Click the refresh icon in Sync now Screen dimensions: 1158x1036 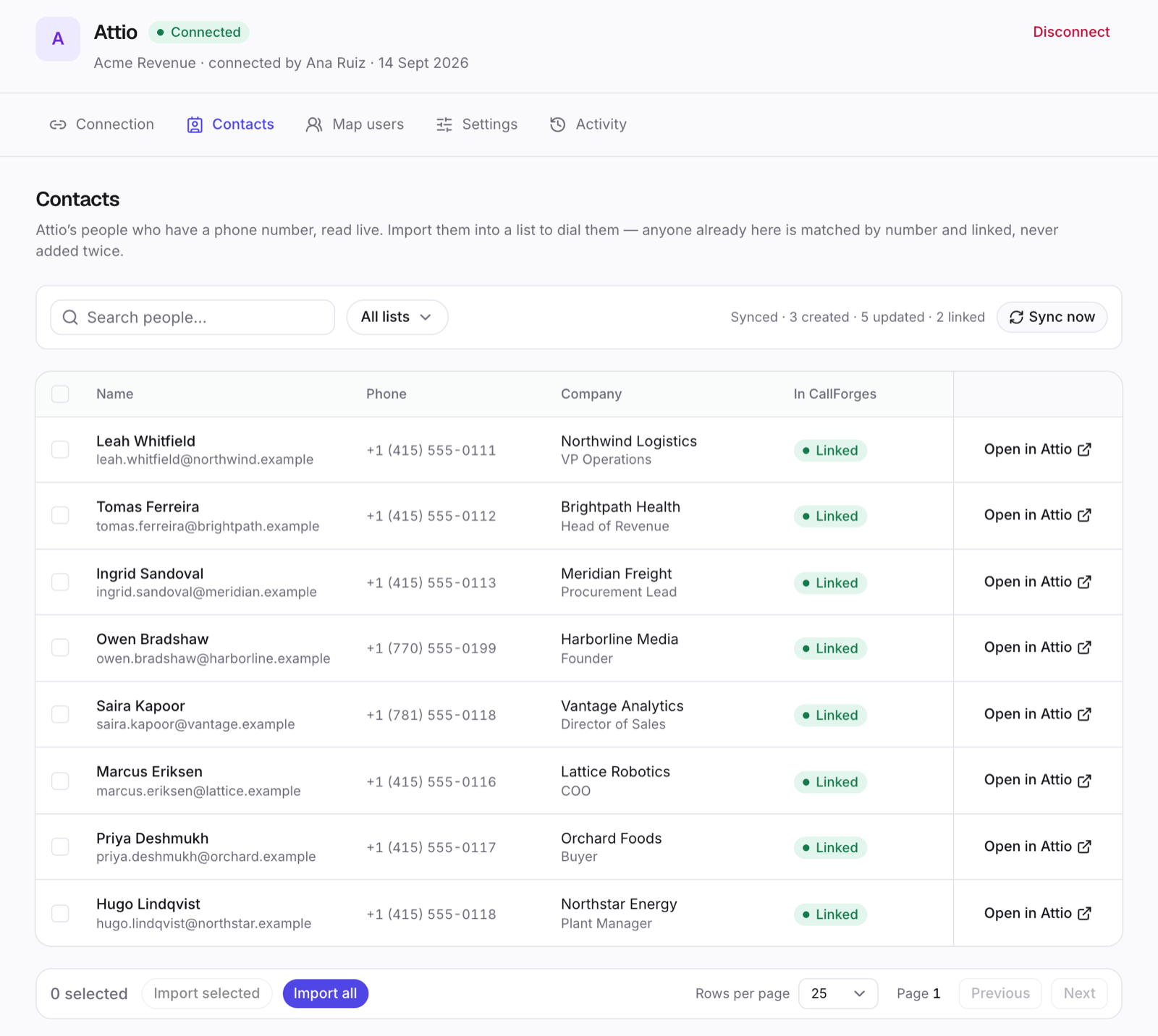[1016, 318]
